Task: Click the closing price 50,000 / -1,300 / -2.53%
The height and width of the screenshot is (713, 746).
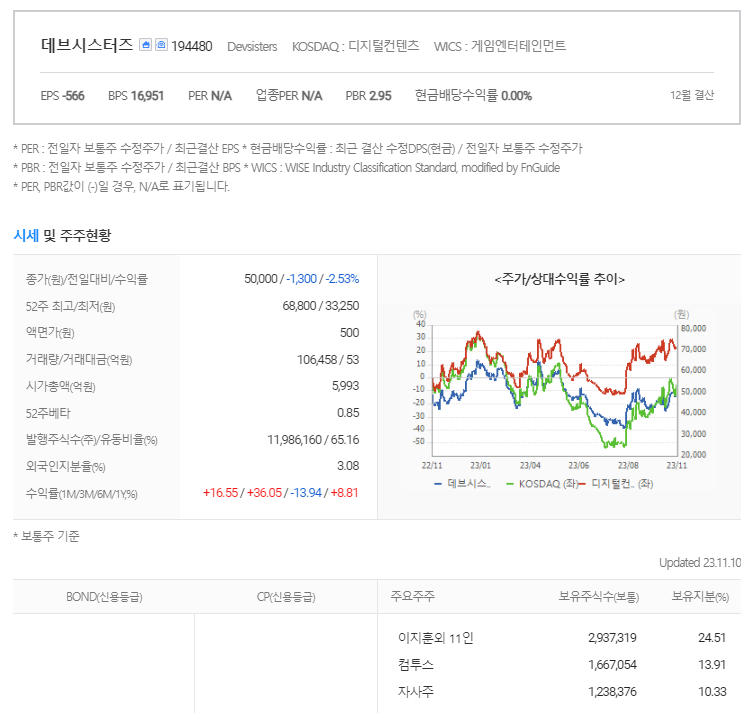Action: [302, 279]
